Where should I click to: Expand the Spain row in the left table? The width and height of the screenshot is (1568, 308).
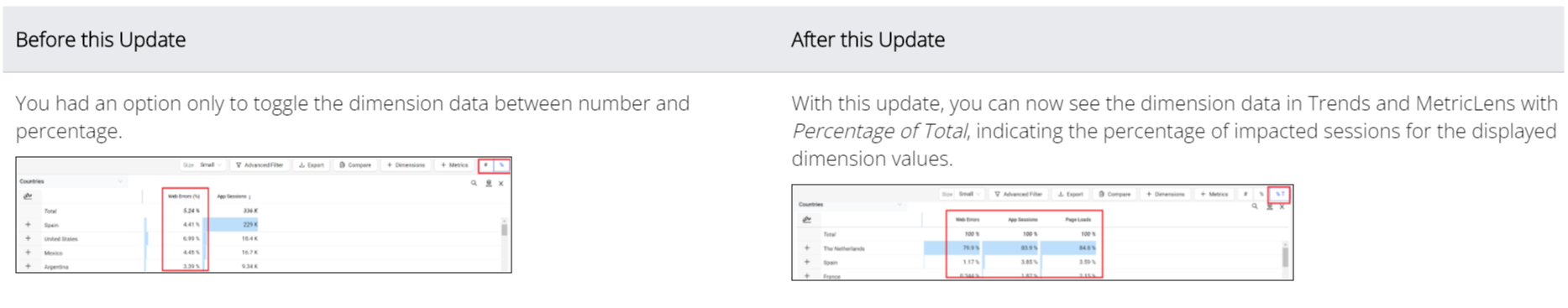28,225
